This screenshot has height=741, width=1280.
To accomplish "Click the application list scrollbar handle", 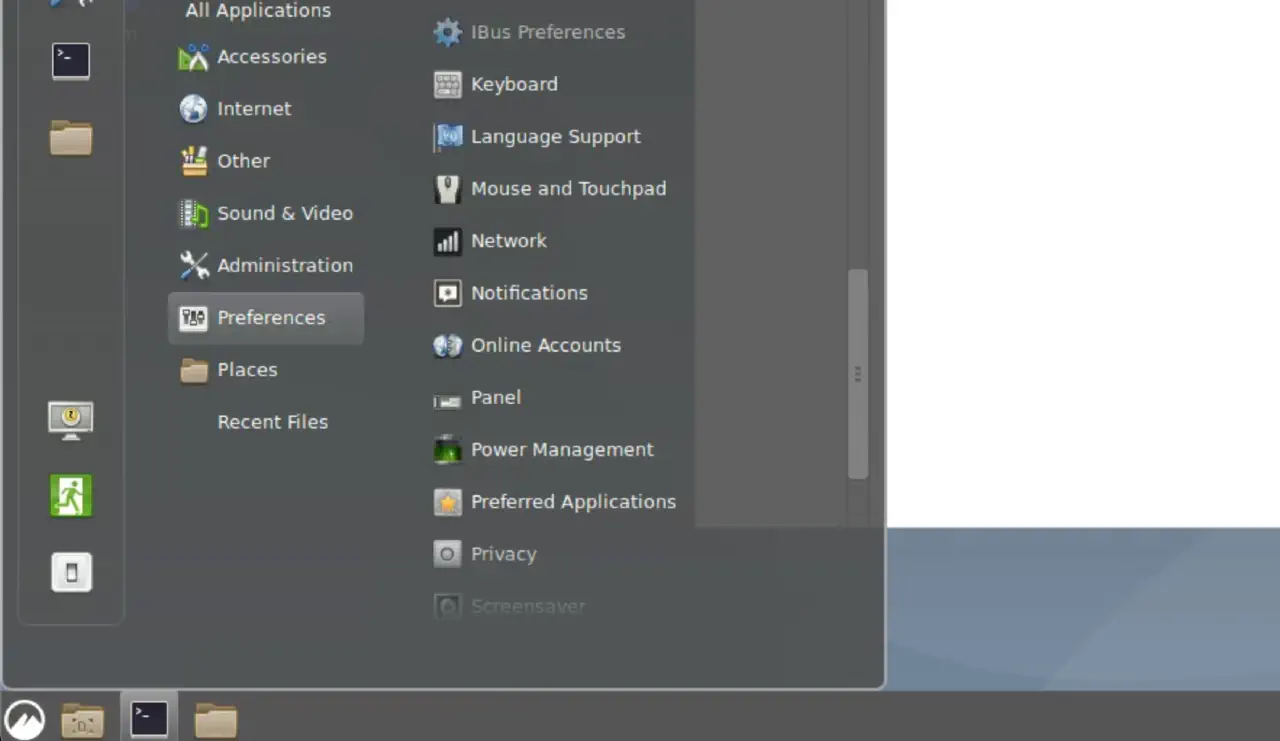I will (x=858, y=374).
